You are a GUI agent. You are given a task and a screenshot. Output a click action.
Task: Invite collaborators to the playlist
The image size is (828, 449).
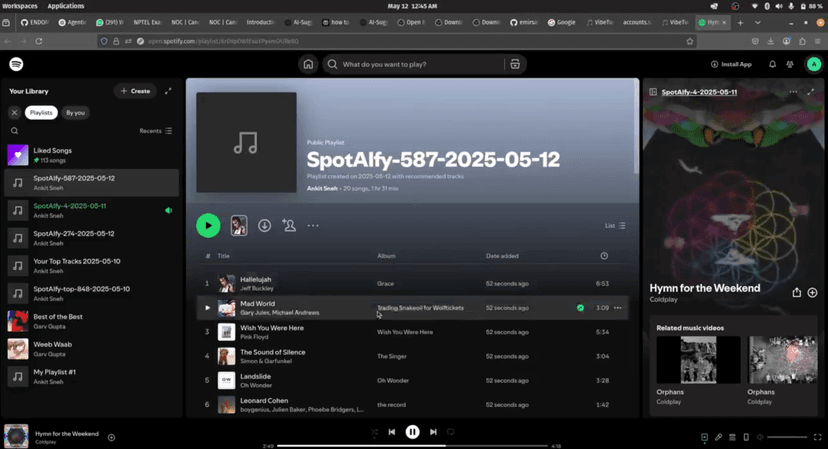pyautogui.click(x=289, y=226)
